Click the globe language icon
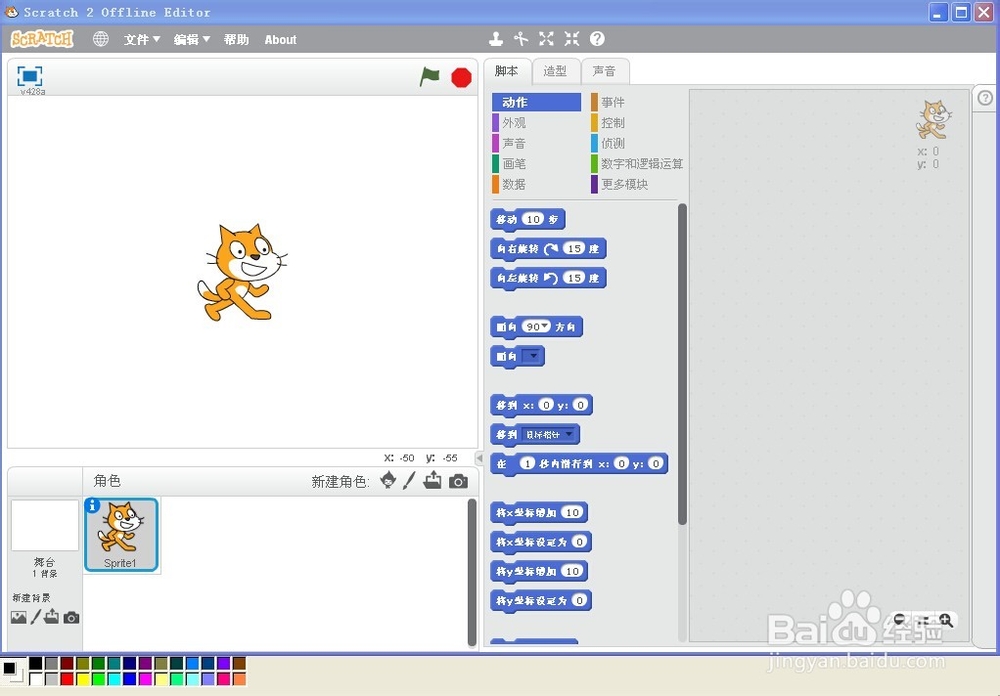This screenshot has height=696, width=1000. 101,39
